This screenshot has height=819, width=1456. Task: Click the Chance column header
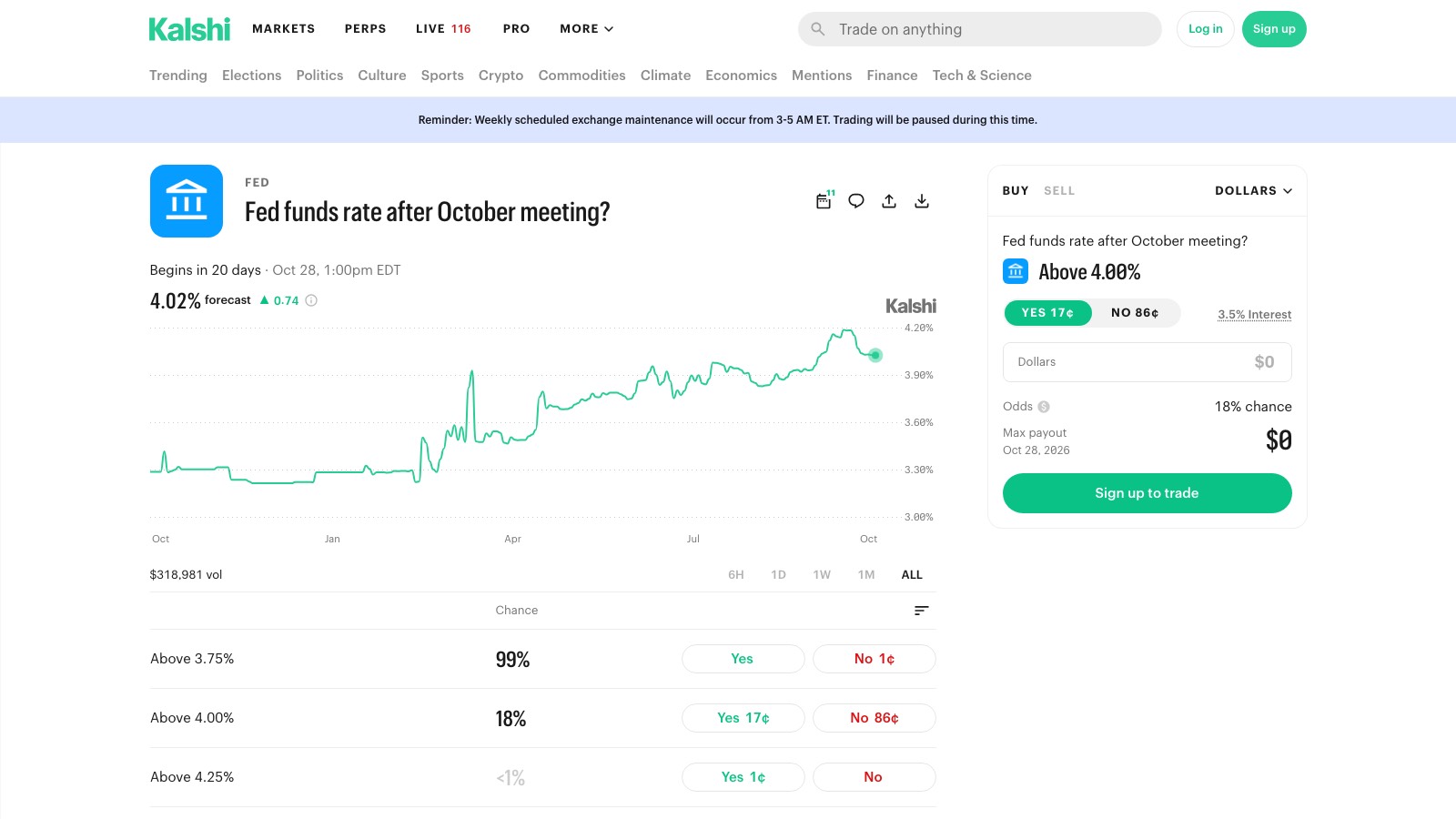tap(517, 611)
